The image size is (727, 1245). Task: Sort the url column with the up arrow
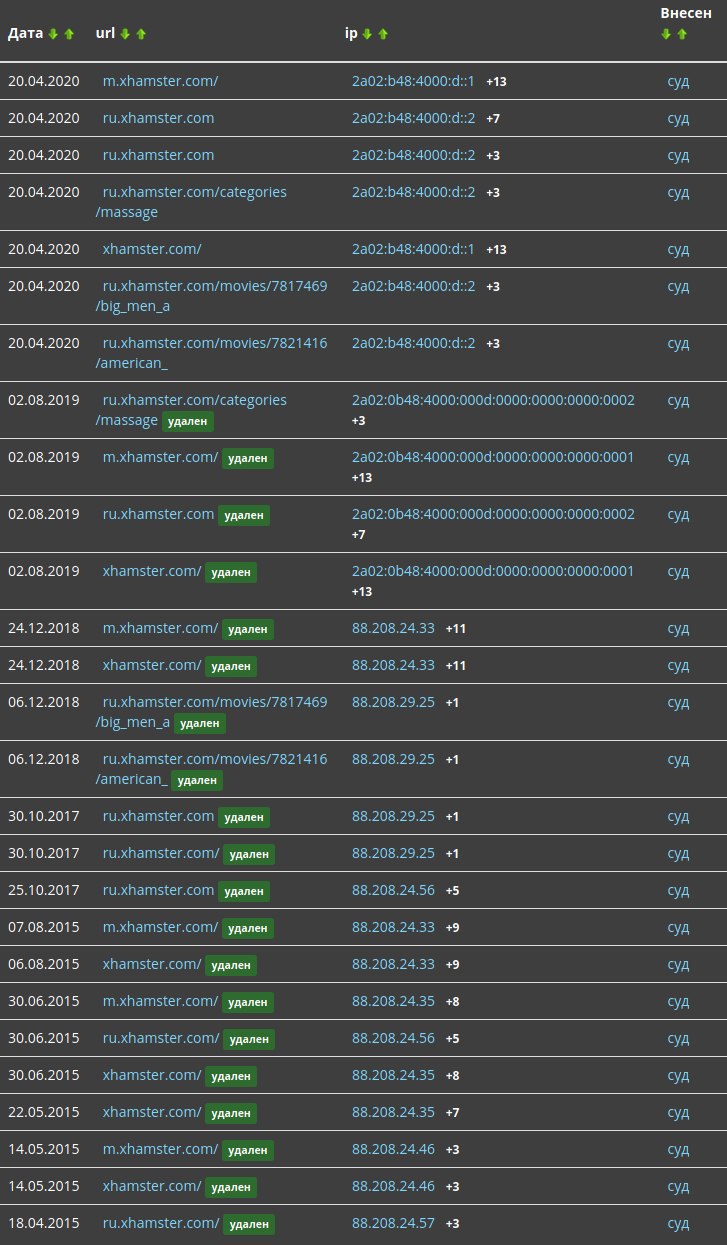pos(141,34)
